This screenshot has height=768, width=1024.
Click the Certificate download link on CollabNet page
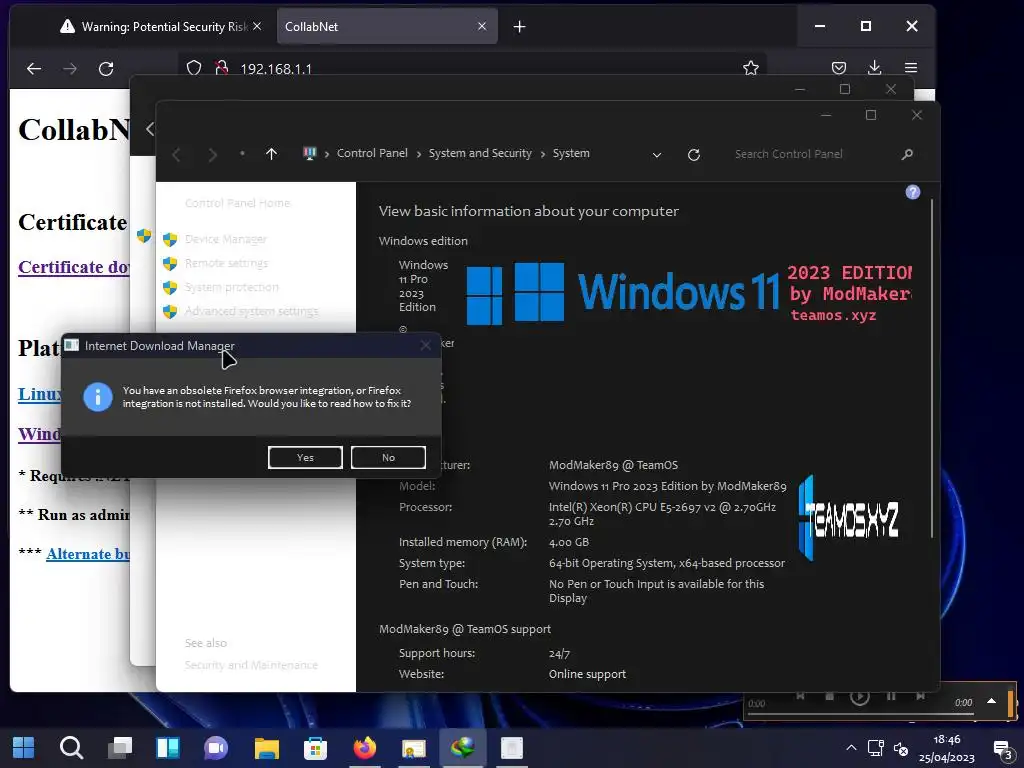(x=74, y=267)
